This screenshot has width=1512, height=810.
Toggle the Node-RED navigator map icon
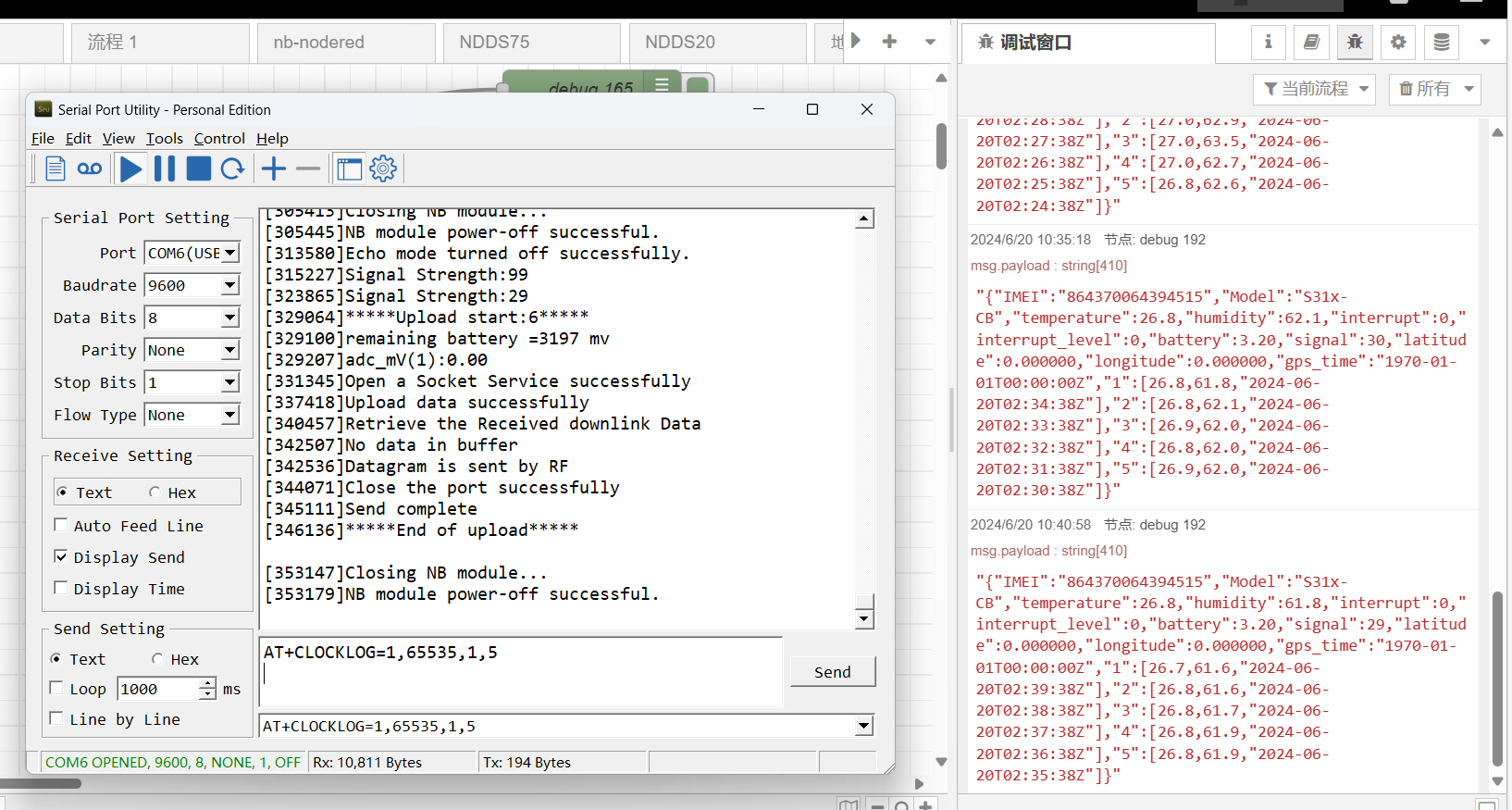849,804
